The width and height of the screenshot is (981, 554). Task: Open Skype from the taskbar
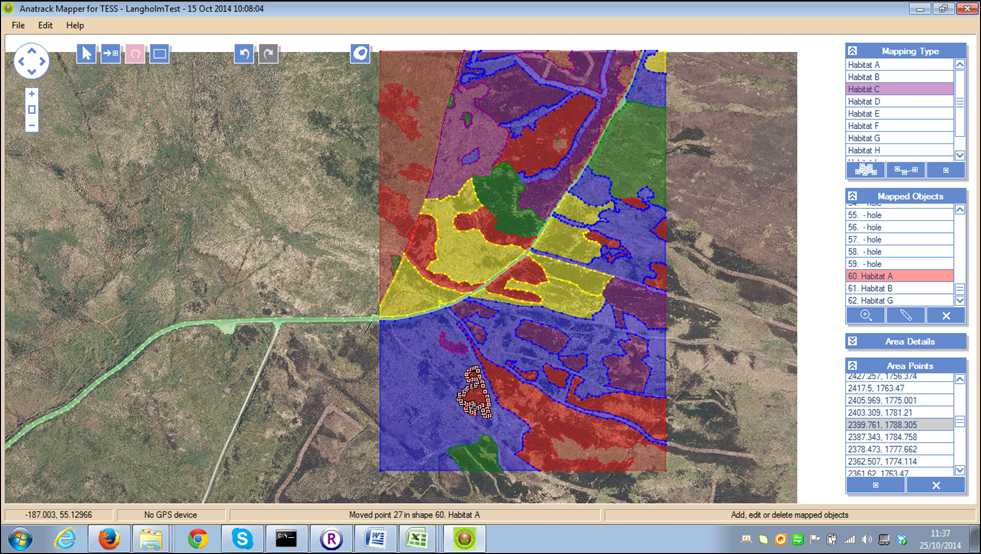click(x=242, y=539)
